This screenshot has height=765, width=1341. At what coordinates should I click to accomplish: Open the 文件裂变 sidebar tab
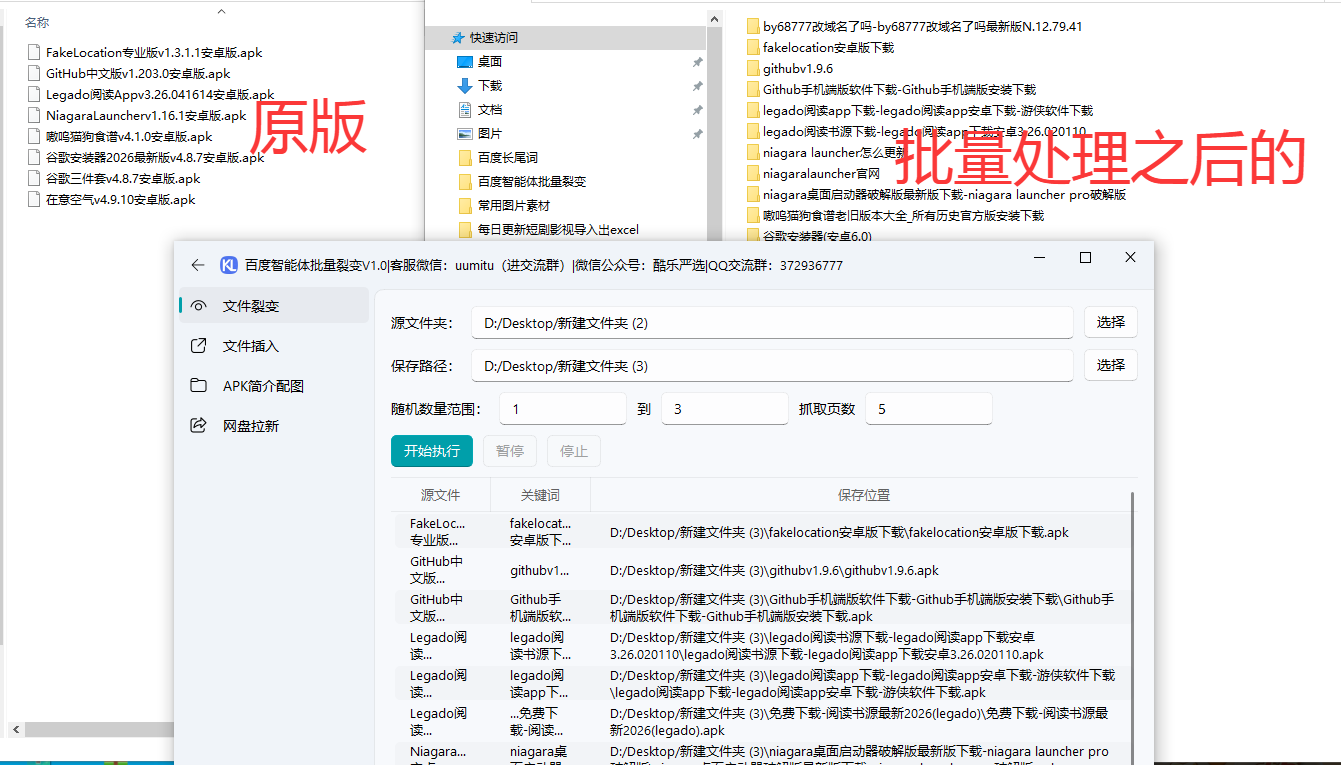274,306
